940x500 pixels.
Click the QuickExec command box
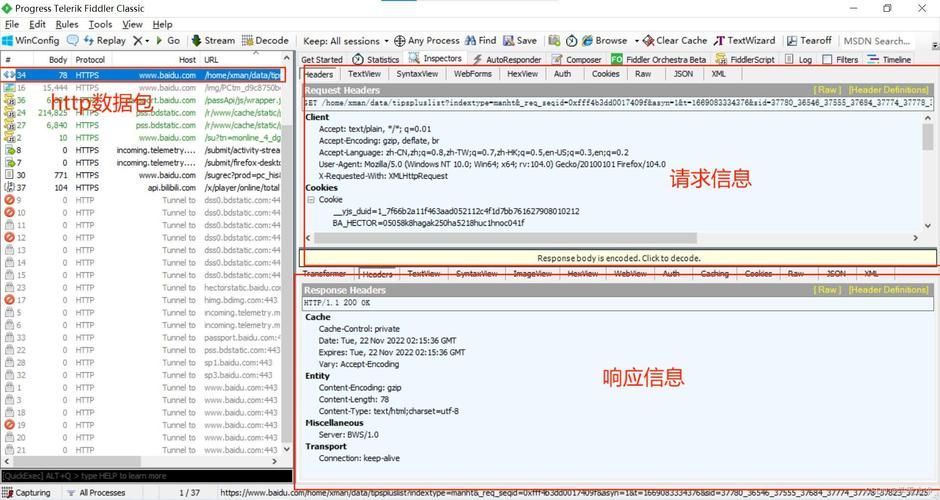pos(146,476)
